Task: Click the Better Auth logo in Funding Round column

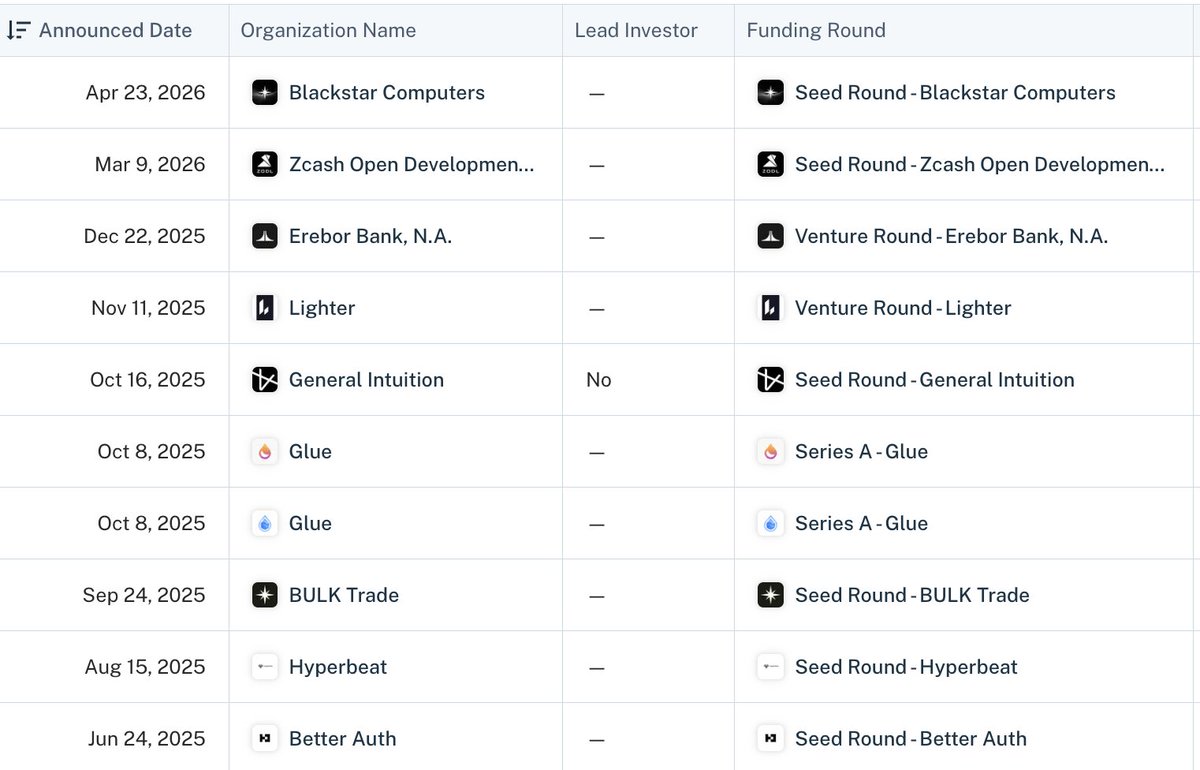Action: [770, 739]
